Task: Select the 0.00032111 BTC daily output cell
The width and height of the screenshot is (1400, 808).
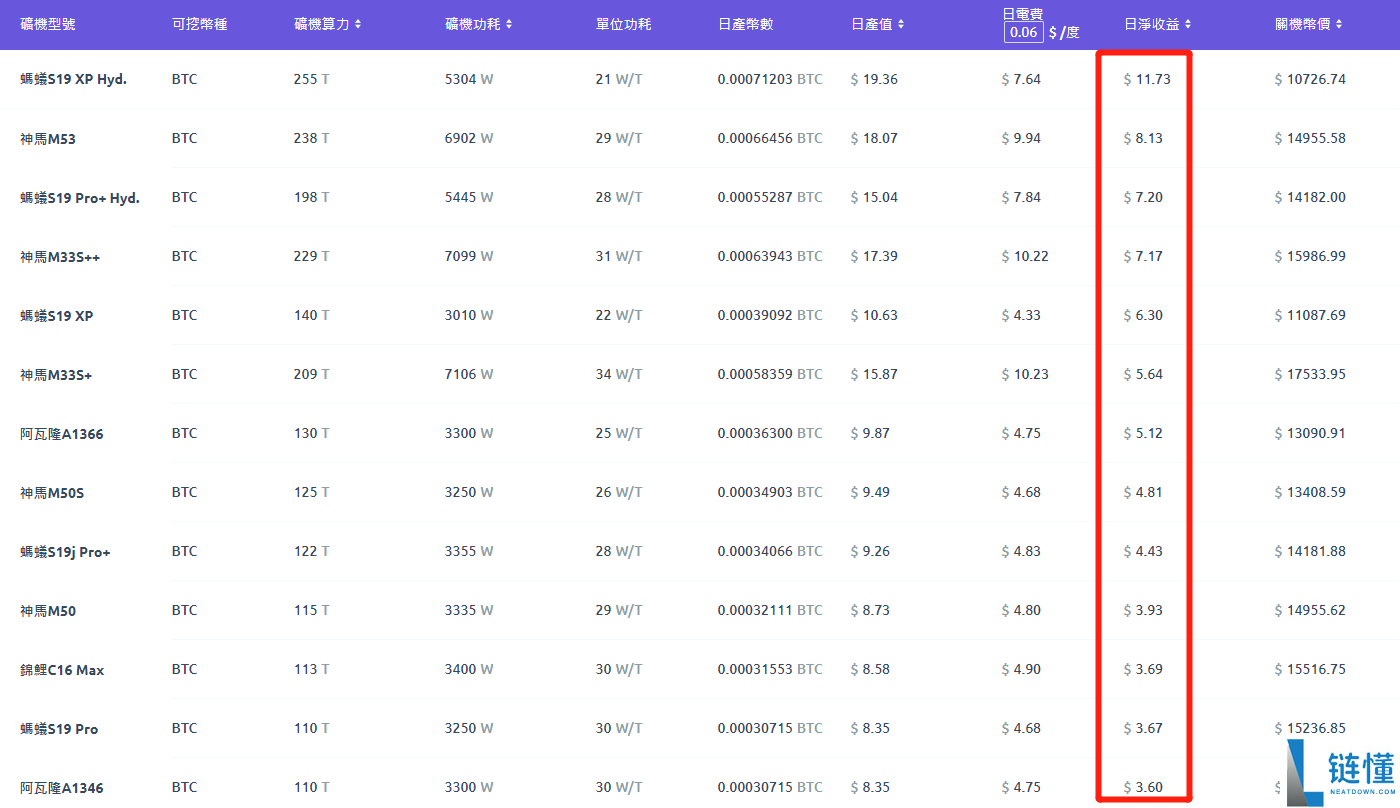Action: coord(770,610)
